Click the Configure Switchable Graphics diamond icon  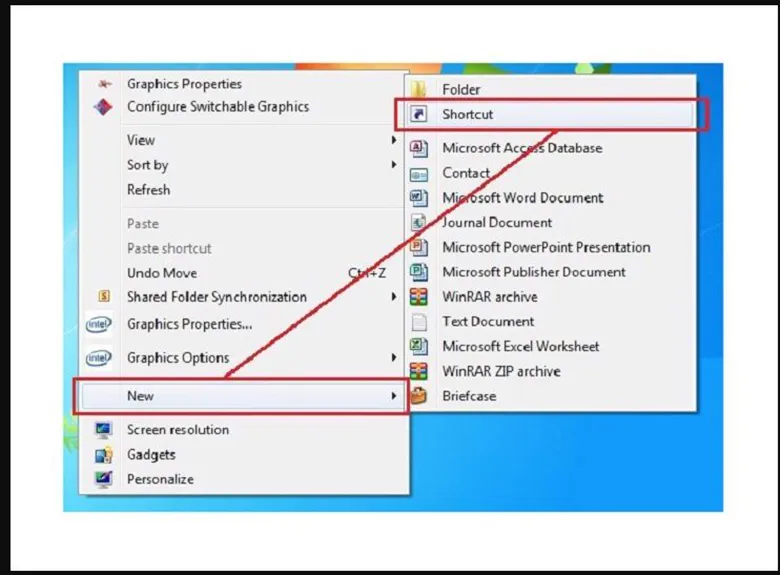[103, 107]
